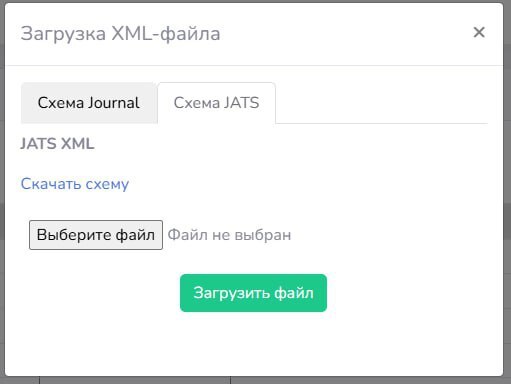
Task: Switch to the Схема Journal tab
Action: tap(89, 103)
